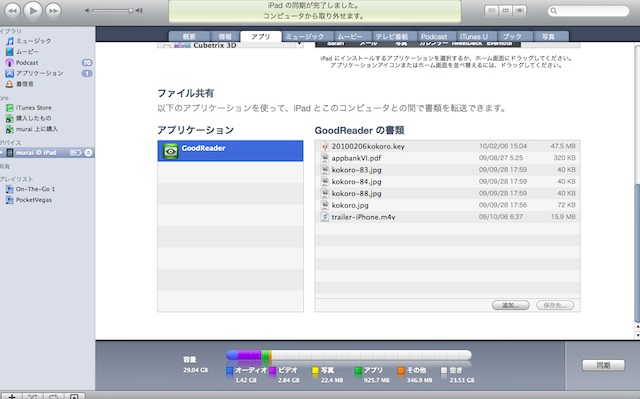Click the 同期 sync button
This screenshot has width=640, height=399.
(x=603, y=365)
